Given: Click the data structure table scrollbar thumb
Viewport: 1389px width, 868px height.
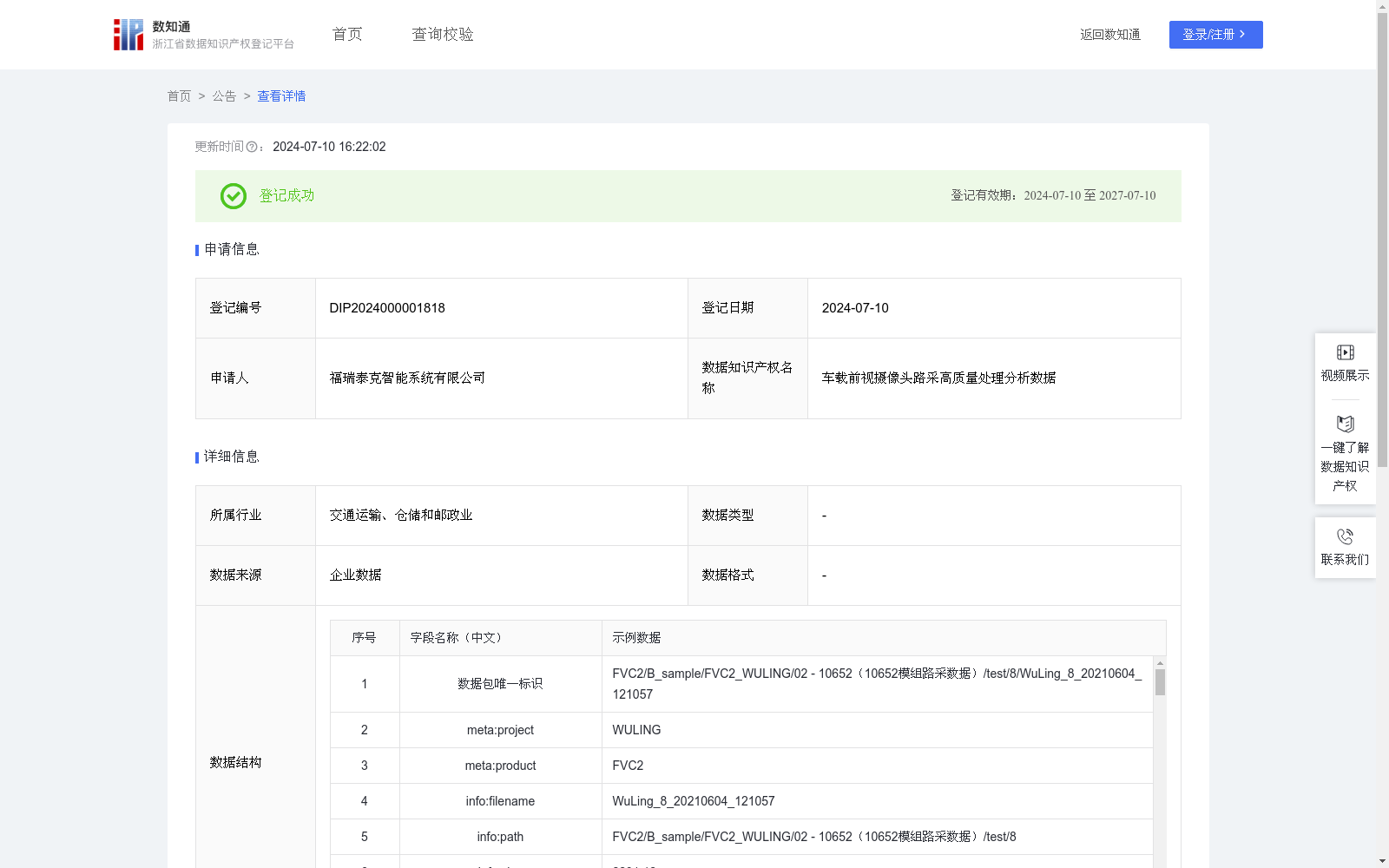Looking at the screenshot, I should (x=1160, y=682).
